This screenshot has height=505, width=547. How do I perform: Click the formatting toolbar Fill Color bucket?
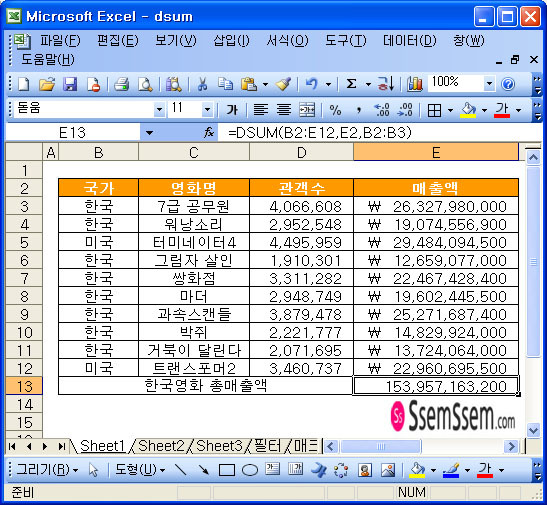[x=469, y=110]
